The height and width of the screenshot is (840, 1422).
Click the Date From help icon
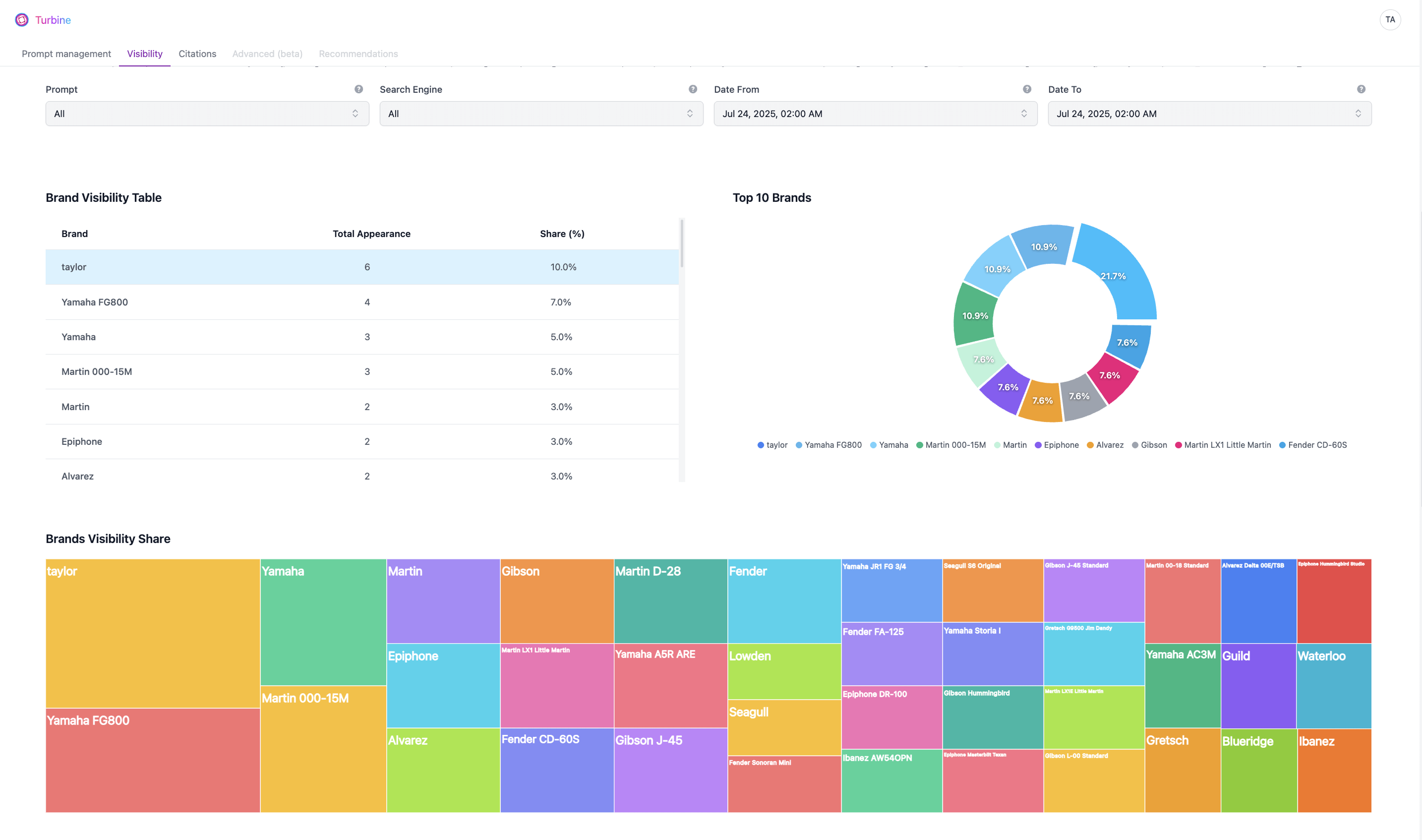coord(1027,89)
